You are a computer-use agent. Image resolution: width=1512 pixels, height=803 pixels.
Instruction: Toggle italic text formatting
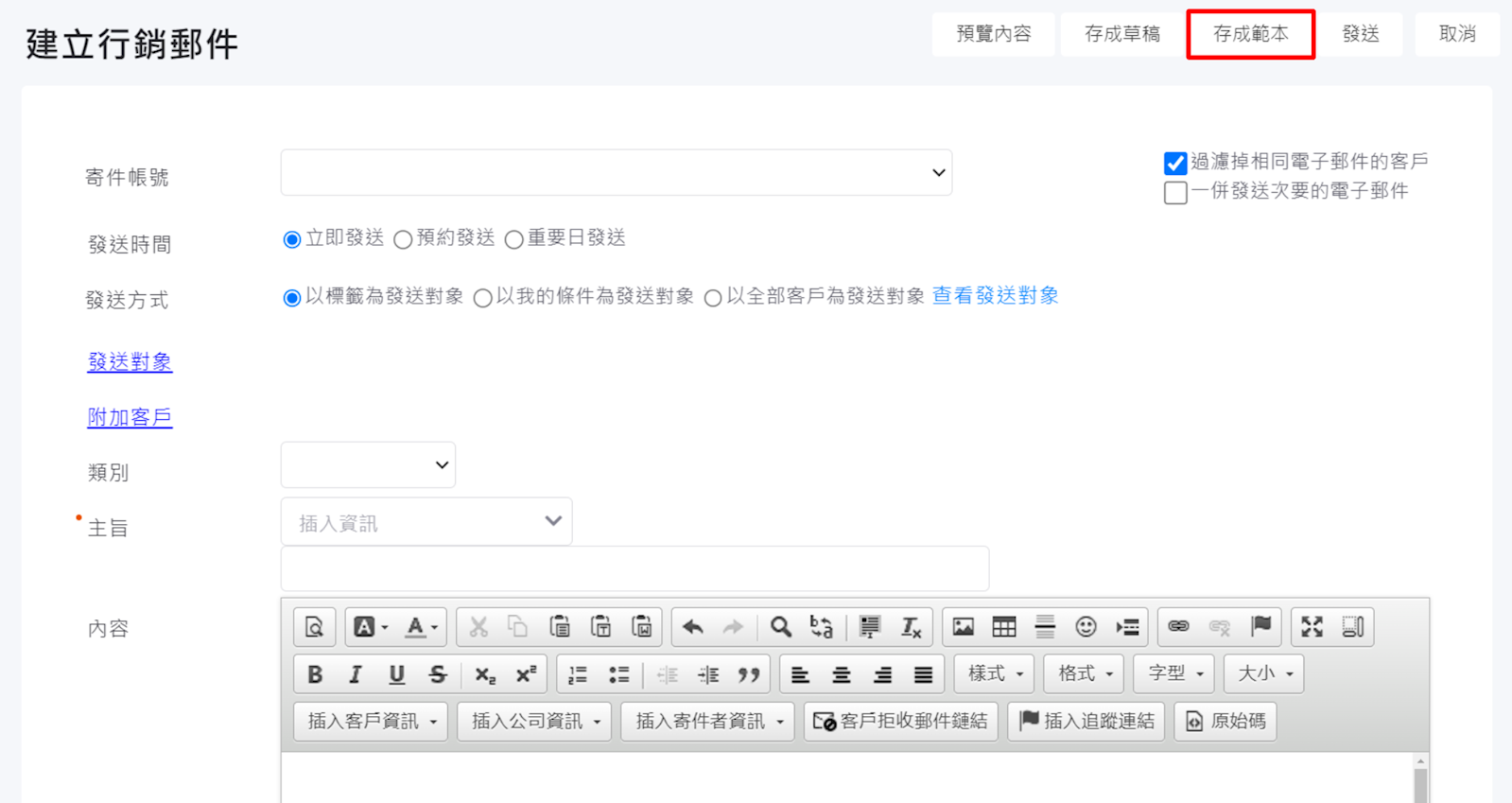tap(356, 674)
